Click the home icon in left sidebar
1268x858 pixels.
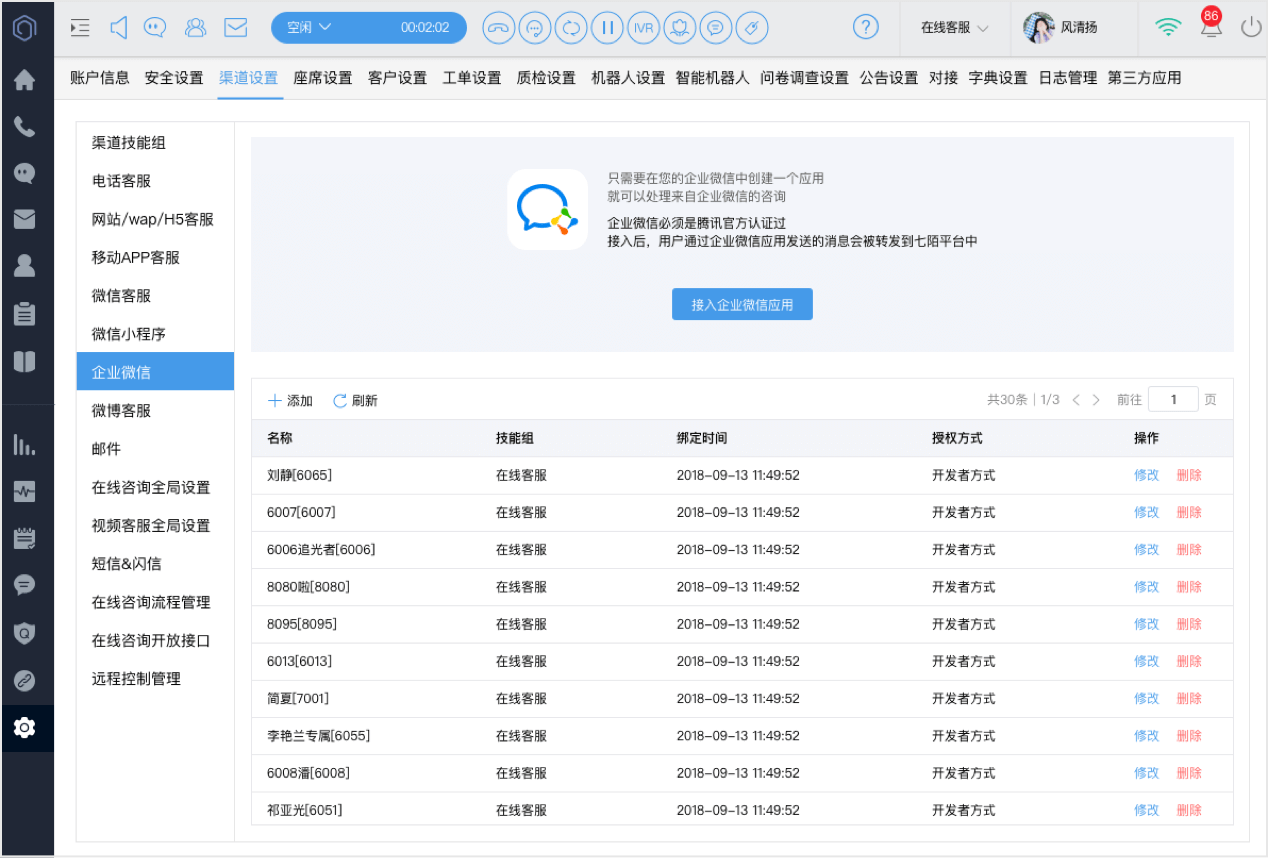(x=25, y=80)
